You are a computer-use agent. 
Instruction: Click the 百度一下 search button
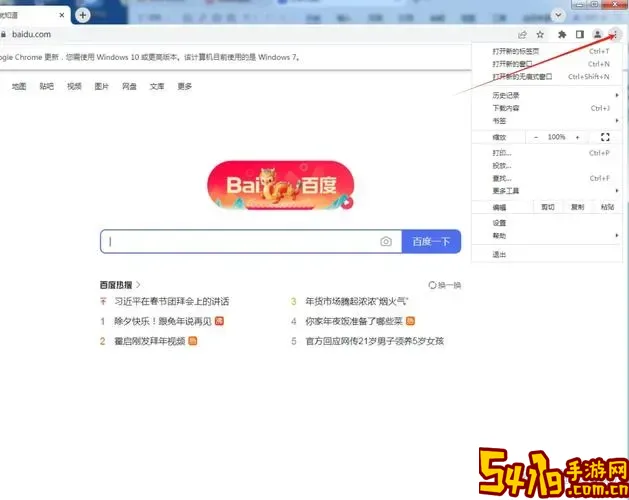coord(431,242)
